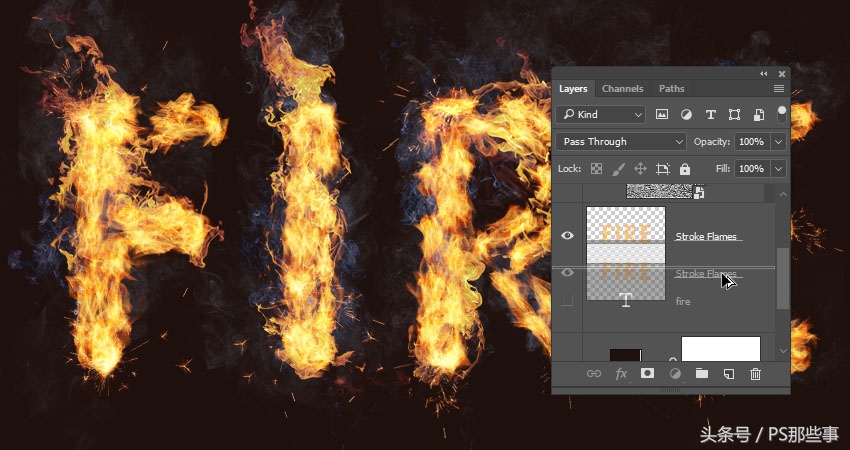Image resolution: width=850 pixels, height=450 pixels.
Task: Toggle layer filtering on/off switch
Action: tap(782, 114)
